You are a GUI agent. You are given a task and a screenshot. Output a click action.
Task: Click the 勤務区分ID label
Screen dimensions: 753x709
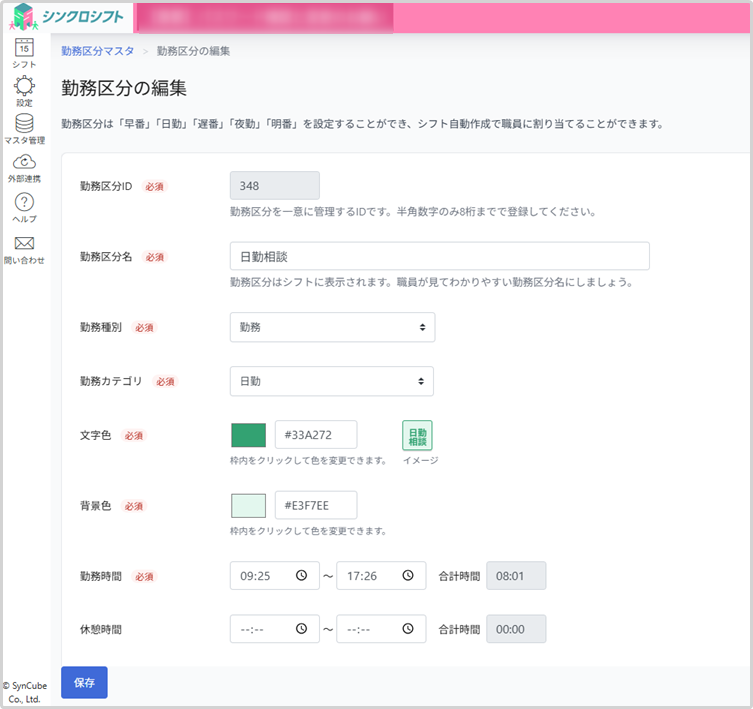coord(106,186)
